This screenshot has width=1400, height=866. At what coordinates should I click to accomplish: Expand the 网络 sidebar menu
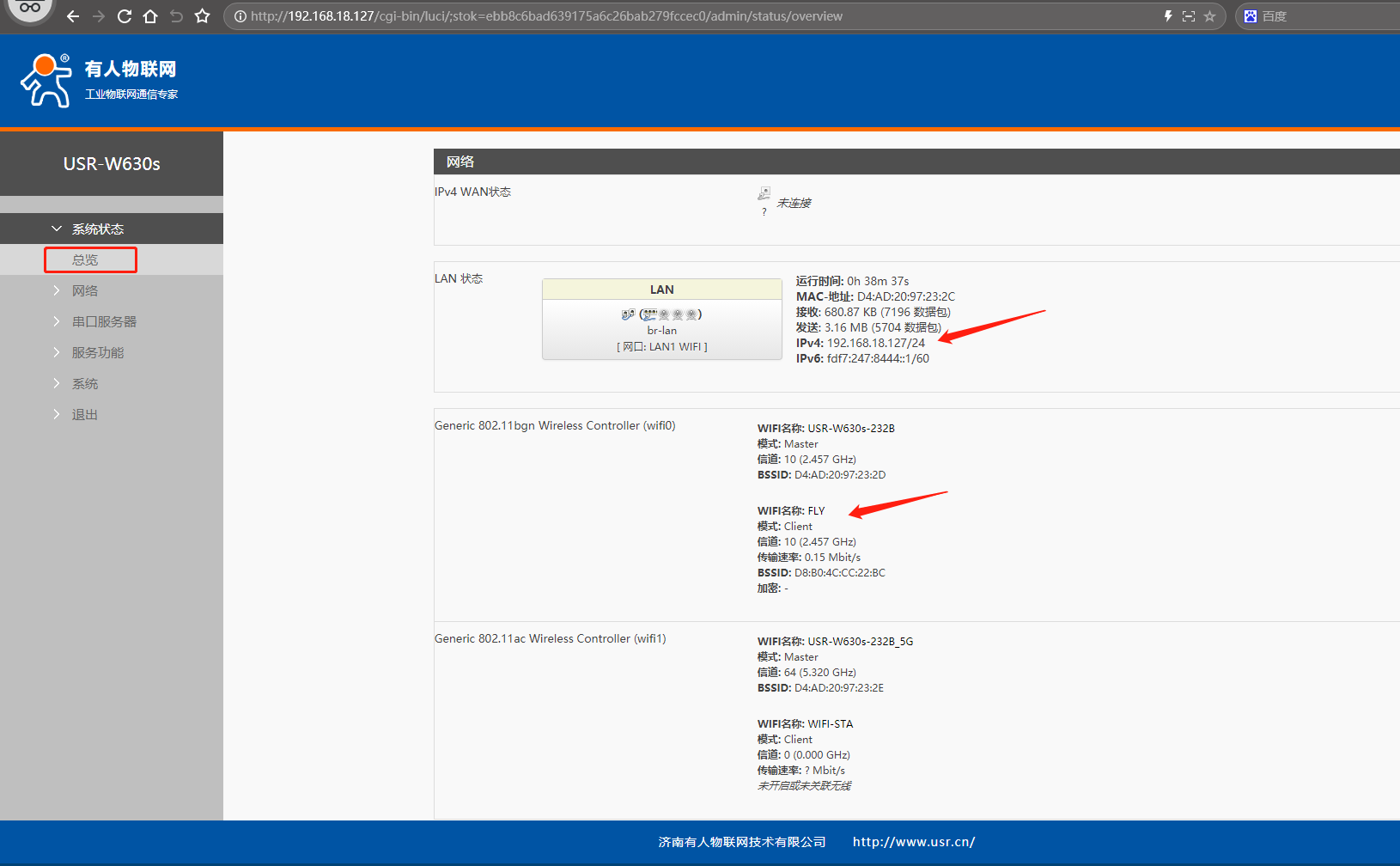point(85,291)
